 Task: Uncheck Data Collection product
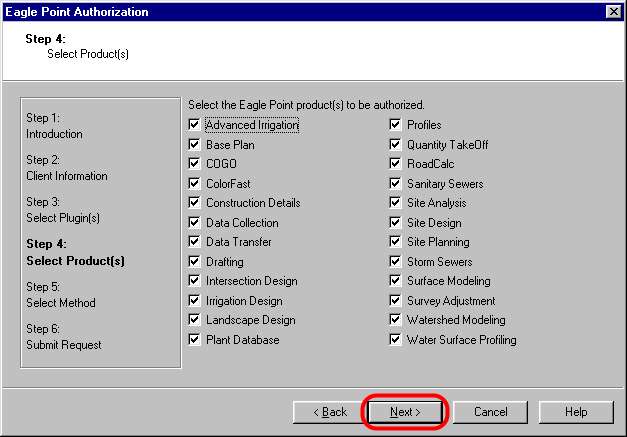(x=194, y=222)
